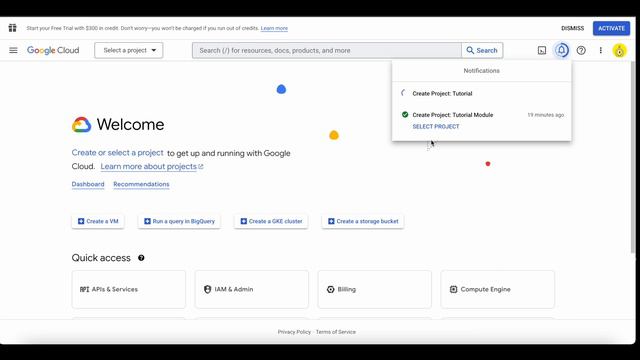Open Learn more link in banner
The image size is (640, 360).
pos(274,28)
